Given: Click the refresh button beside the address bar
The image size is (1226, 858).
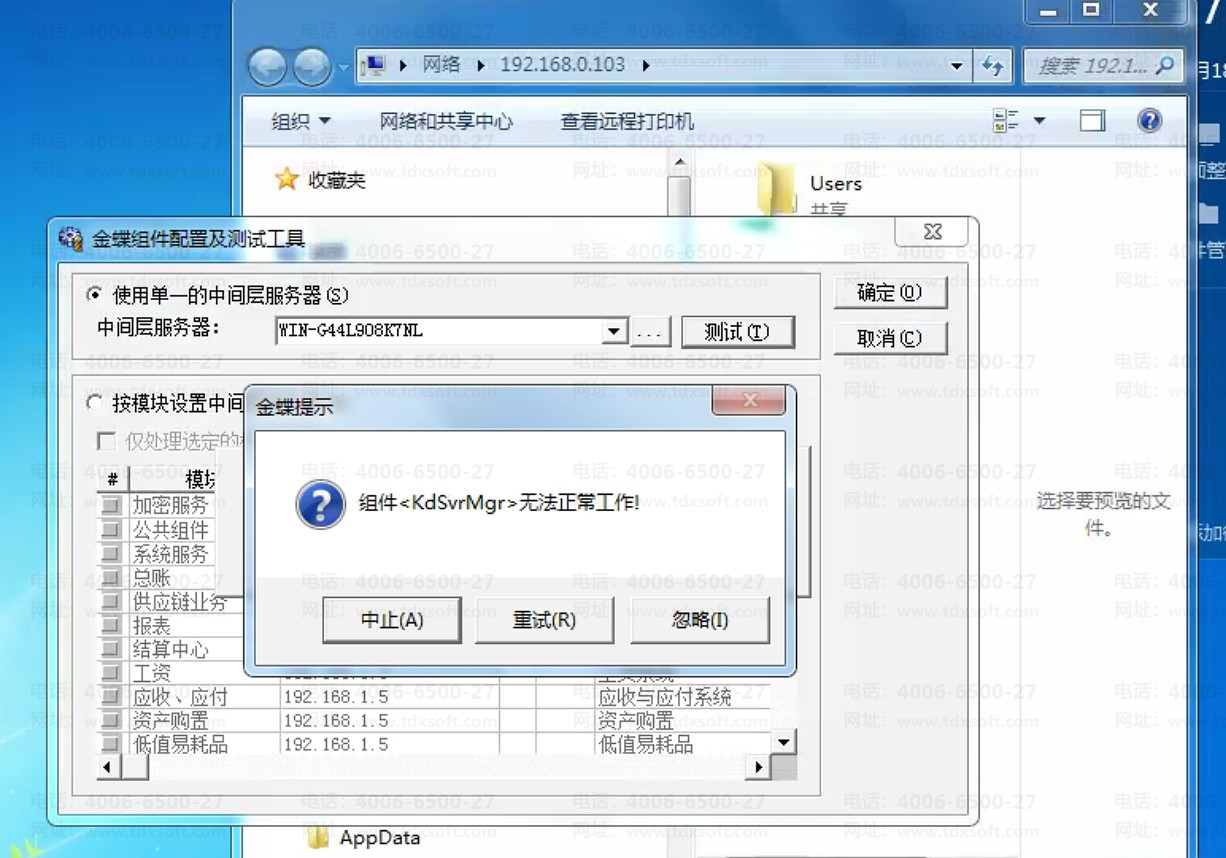Looking at the screenshot, I should pyautogui.click(x=992, y=66).
